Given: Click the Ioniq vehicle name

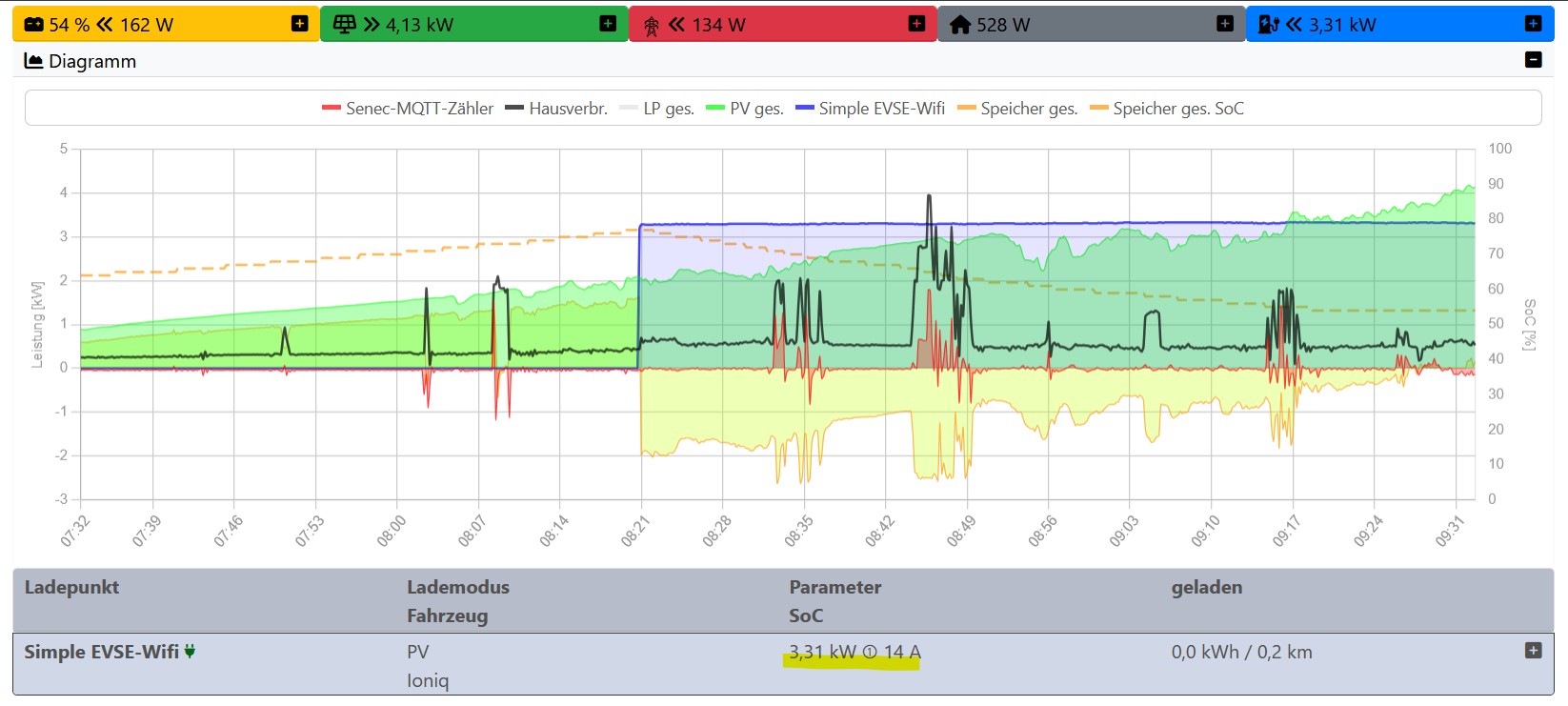Looking at the screenshot, I should tap(428, 680).
